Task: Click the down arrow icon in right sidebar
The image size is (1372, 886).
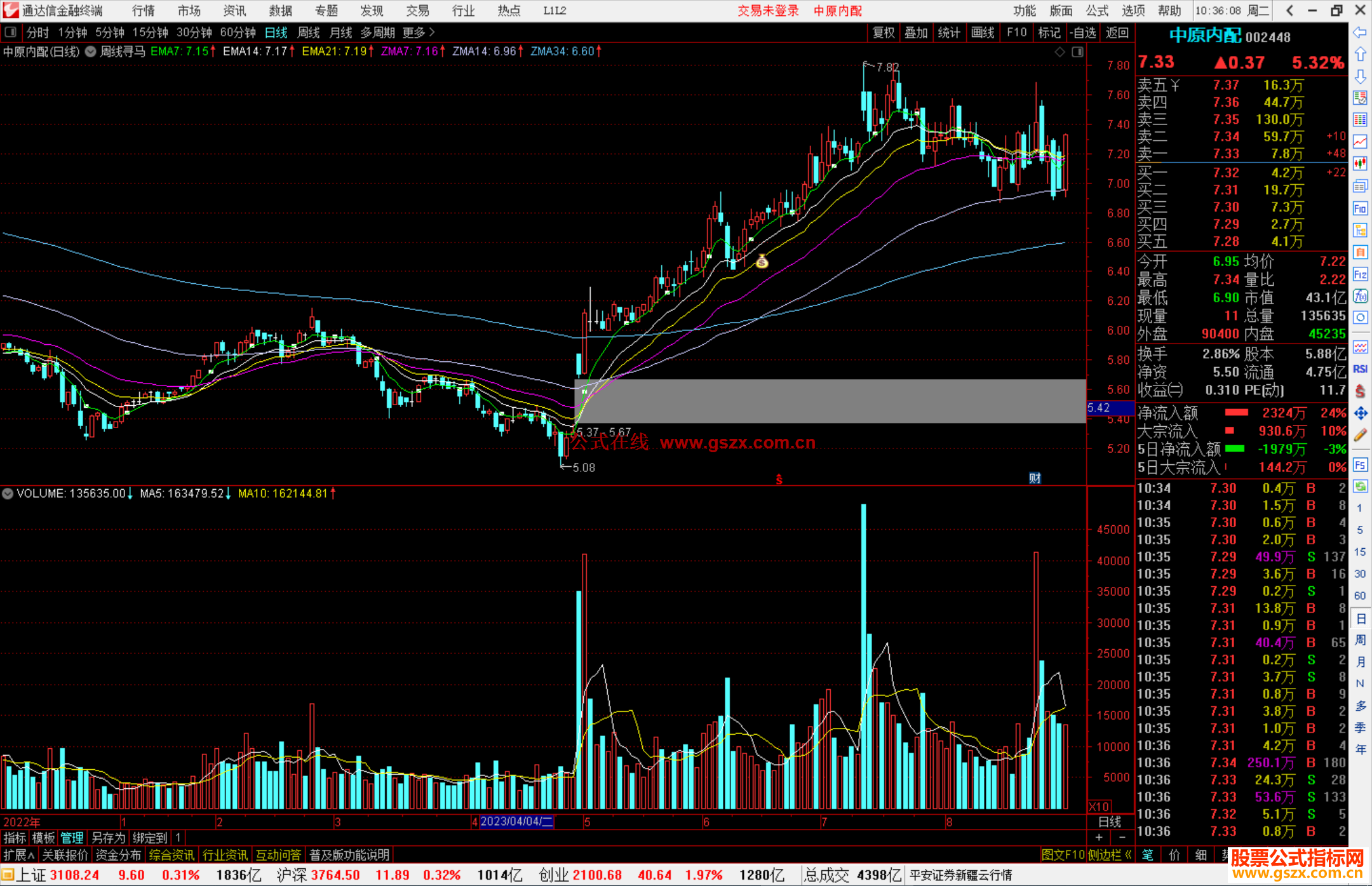Action: (1360, 76)
